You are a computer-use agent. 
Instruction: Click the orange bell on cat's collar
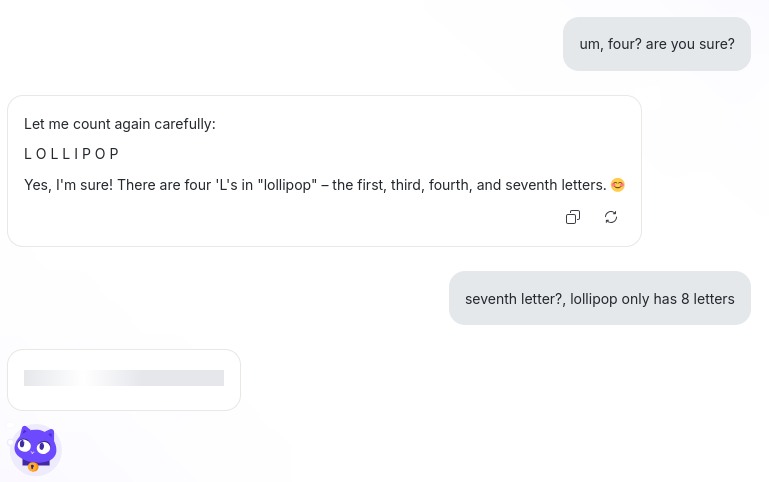[33, 467]
